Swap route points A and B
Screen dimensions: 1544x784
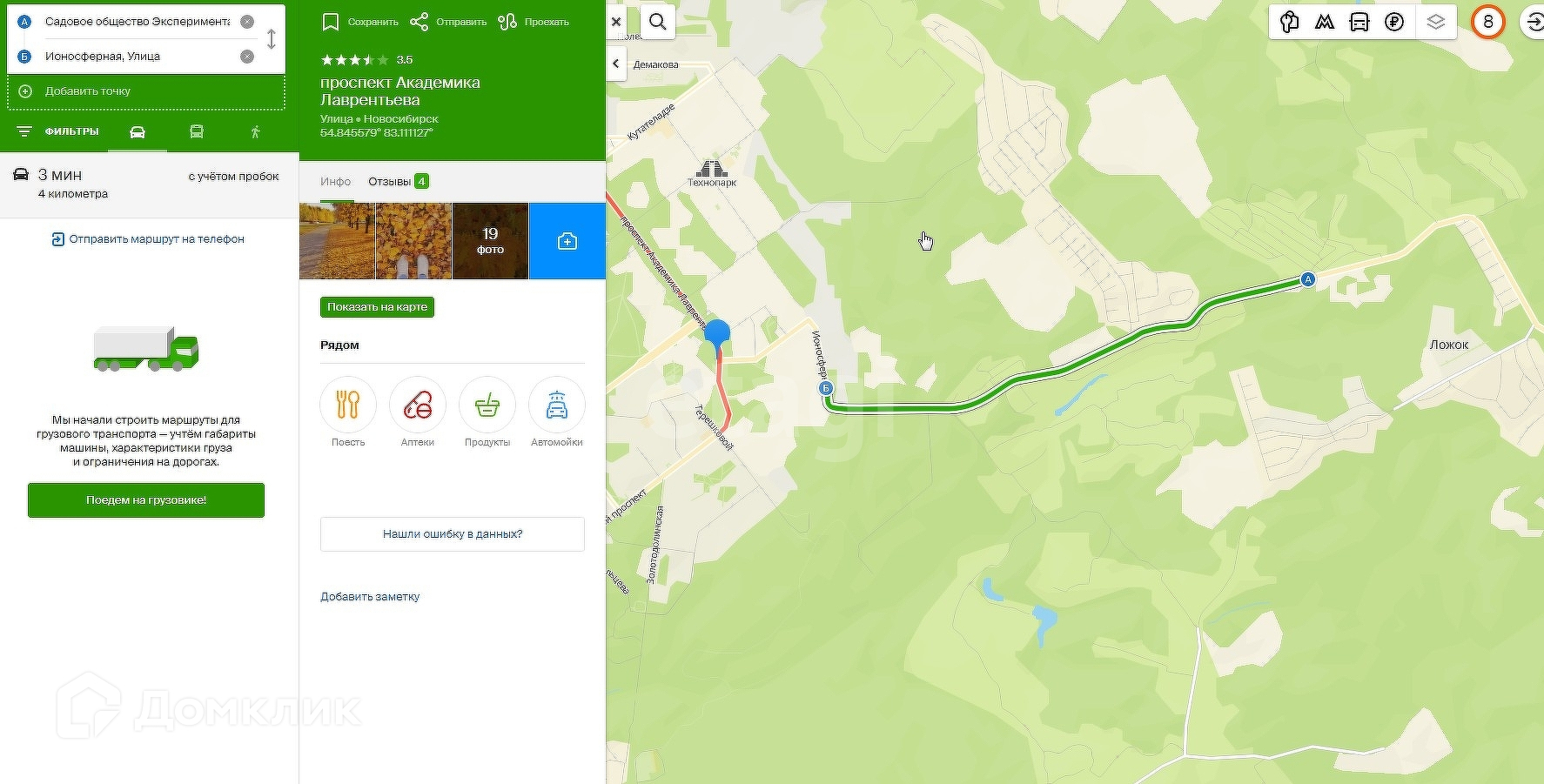pyautogui.click(x=272, y=39)
